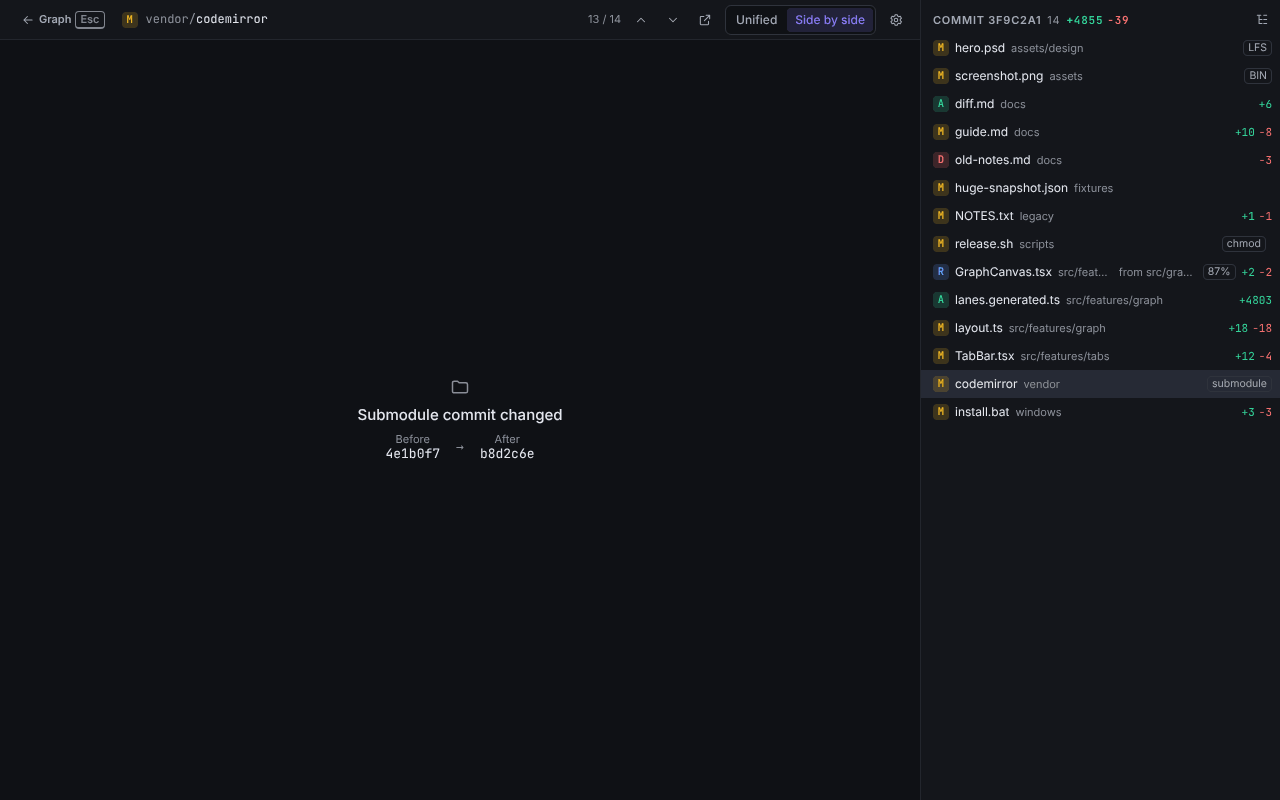Open huge-snapshot.json fixture file
Screen dimensions: 1280x800
point(1100,188)
